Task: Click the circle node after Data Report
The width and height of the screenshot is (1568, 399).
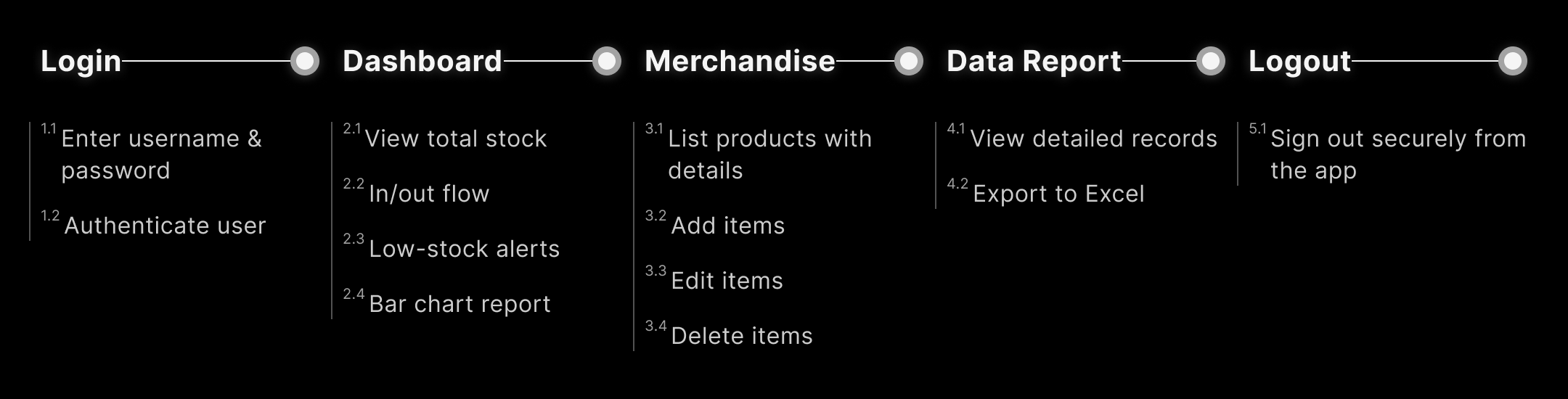Action: [1211, 62]
